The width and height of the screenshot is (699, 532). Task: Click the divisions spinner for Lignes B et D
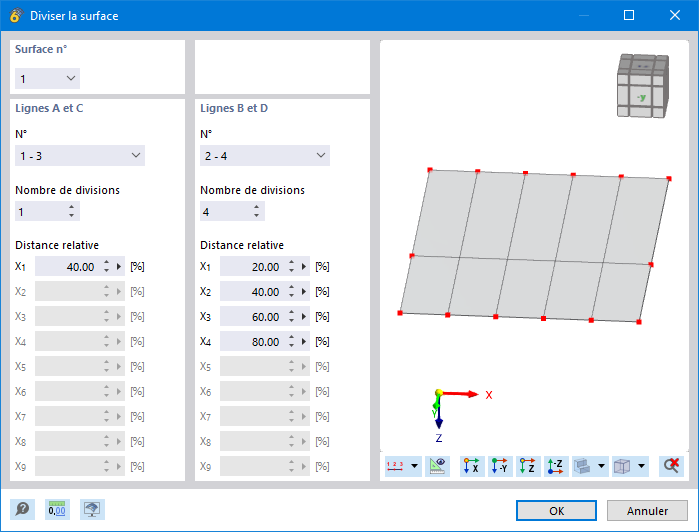click(256, 211)
